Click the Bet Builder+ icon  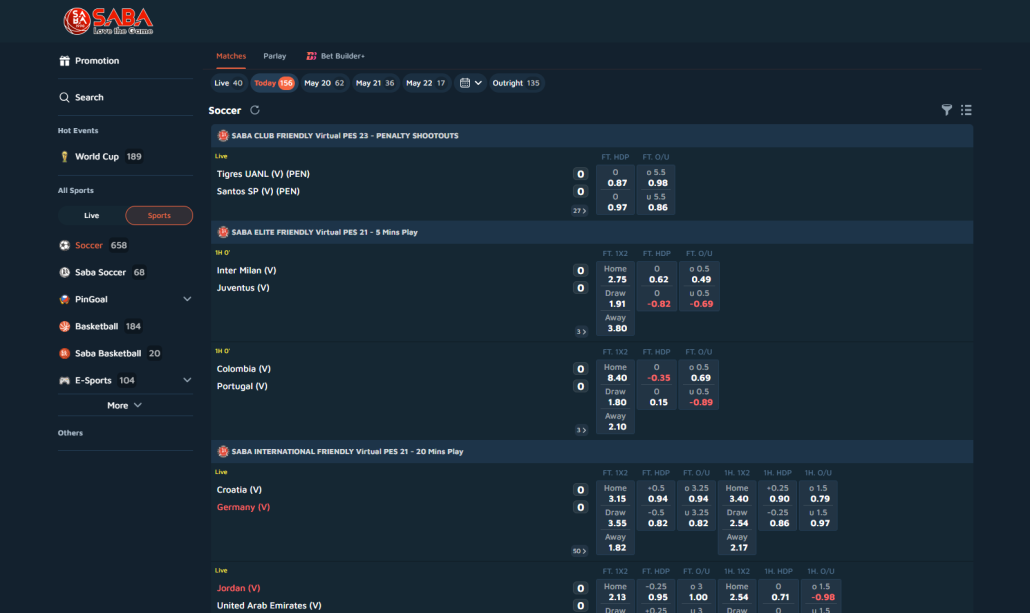311,56
